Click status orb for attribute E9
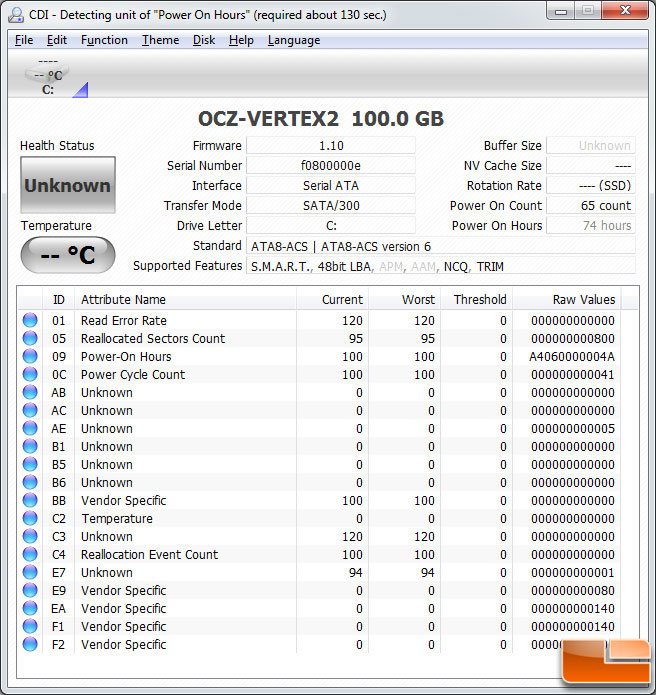 coord(30,590)
